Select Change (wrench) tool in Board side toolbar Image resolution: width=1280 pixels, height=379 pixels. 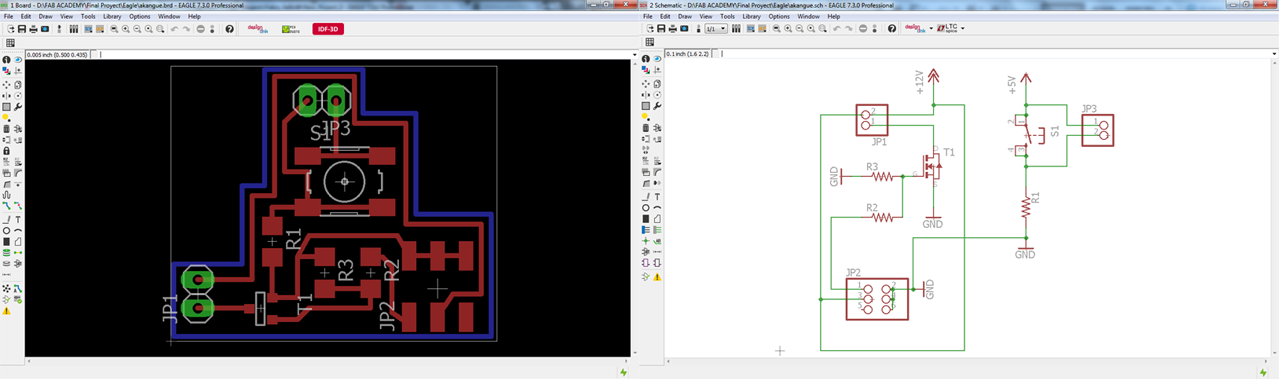click(x=18, y=107)
